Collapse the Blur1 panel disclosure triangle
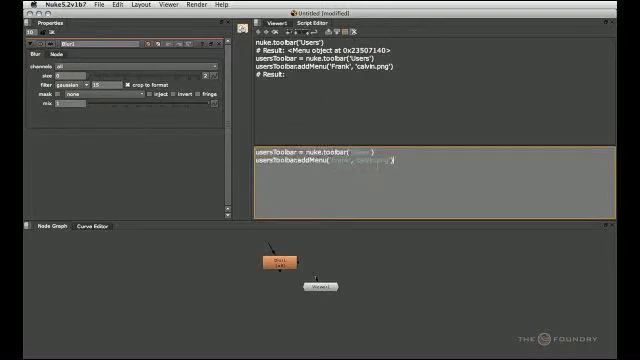The image size is (640, 360). click(30, 44)
